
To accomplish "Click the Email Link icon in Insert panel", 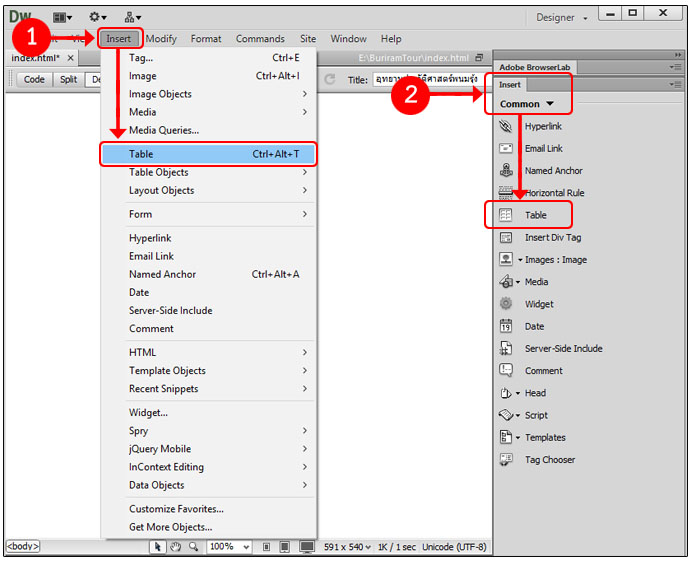I will [506, 149].
